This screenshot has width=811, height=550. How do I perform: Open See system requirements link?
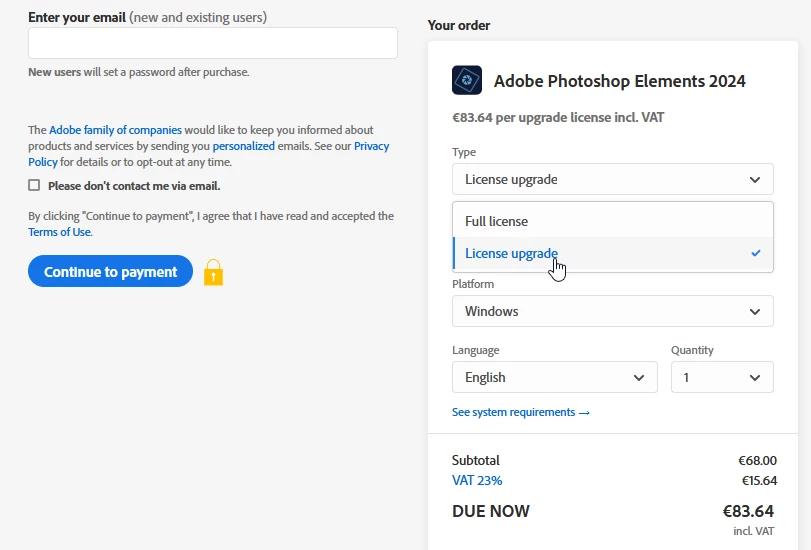[521, 412]
